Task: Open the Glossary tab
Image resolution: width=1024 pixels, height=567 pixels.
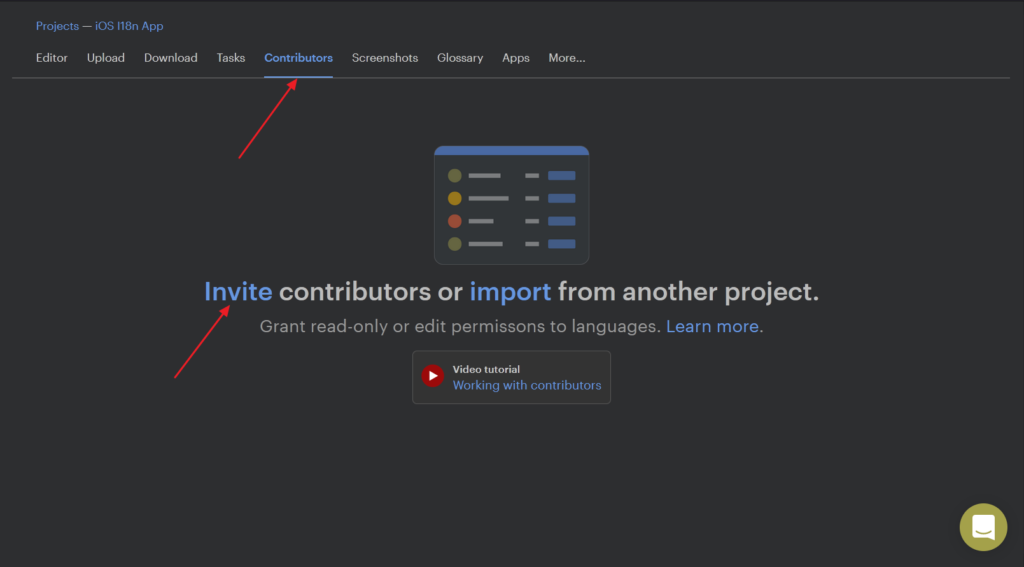Action: [460, 58]
